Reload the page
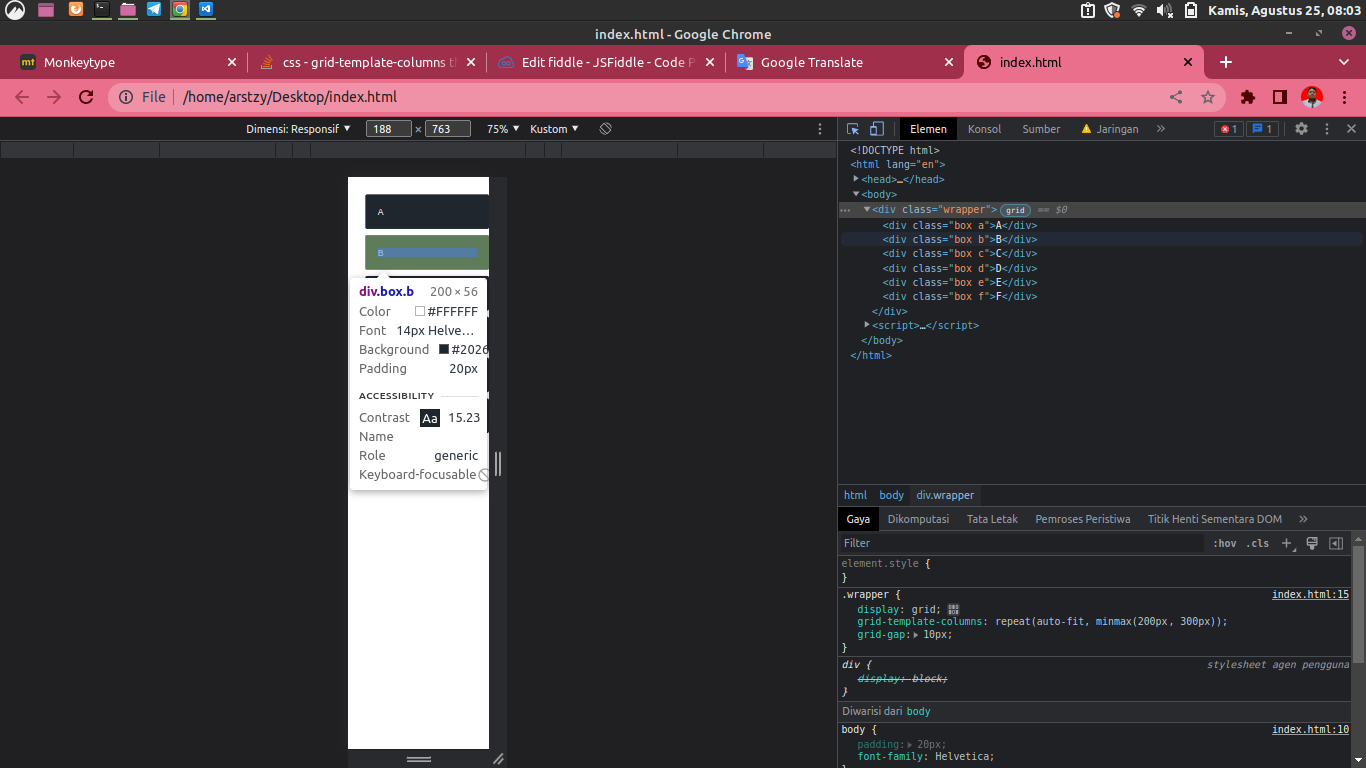This screenshot has height=768, width=1366. click(x=86, y=97)
